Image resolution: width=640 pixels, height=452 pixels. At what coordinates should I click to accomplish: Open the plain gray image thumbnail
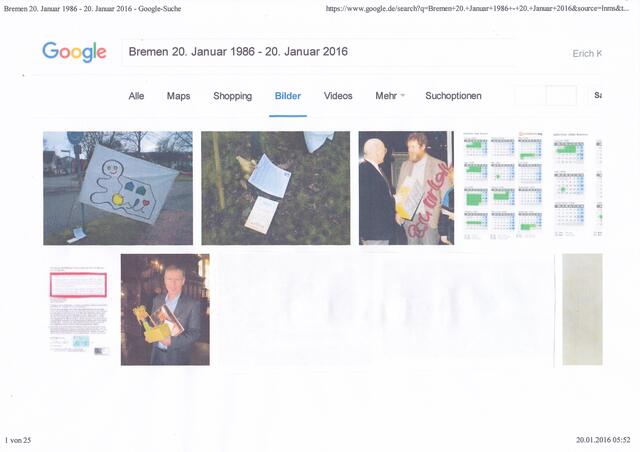[582, 309]
